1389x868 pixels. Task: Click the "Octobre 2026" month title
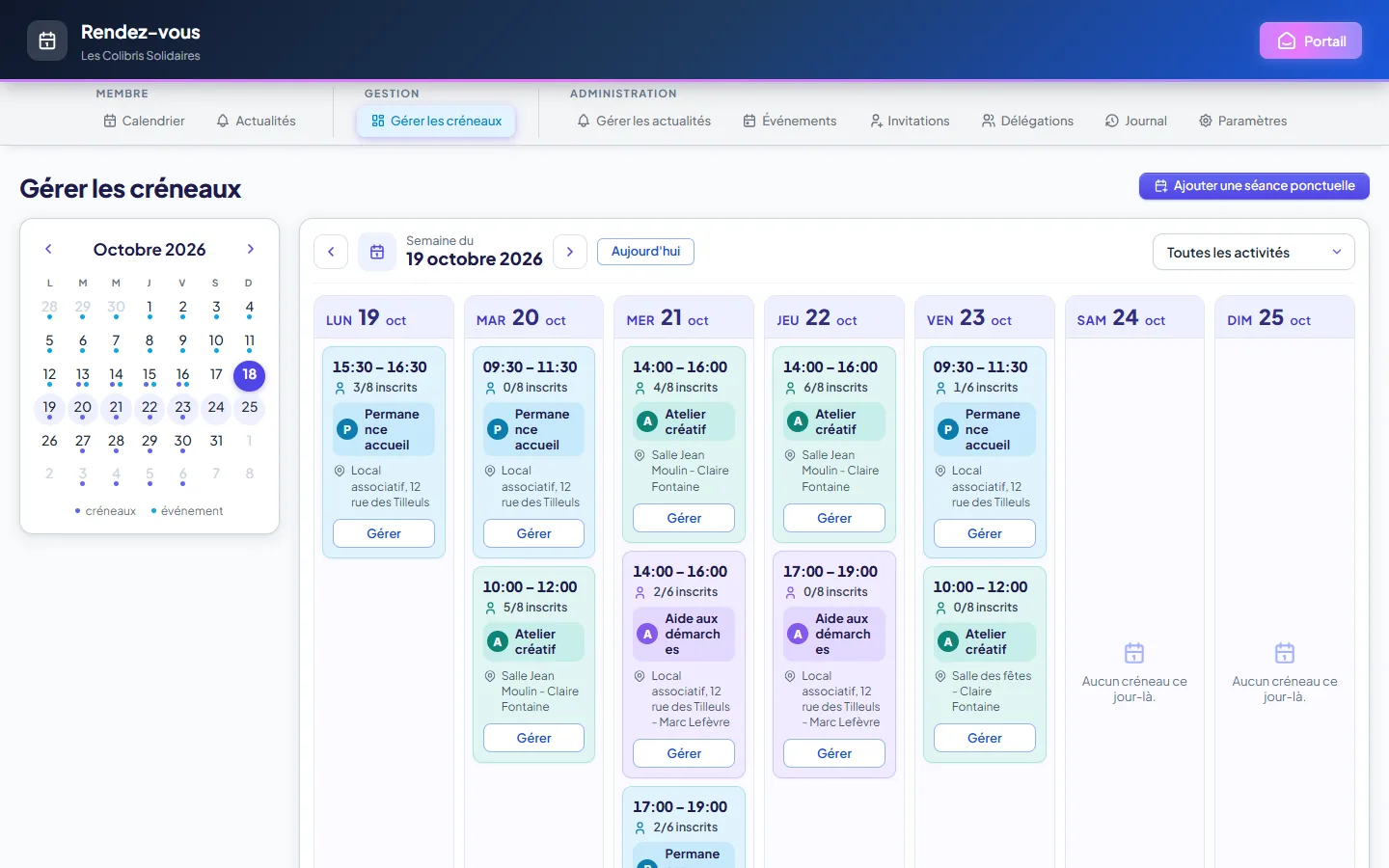pyautogui.click(x=150, y=249)
